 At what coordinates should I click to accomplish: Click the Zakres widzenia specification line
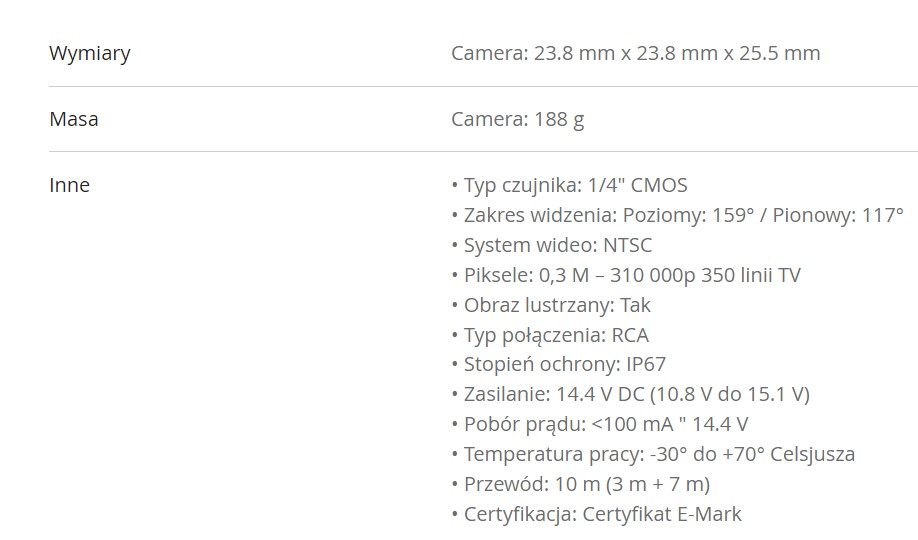[678, 215]
